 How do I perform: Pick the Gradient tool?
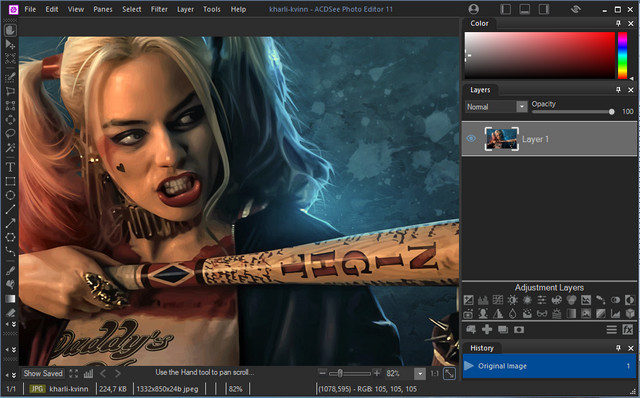pos(10,299)
